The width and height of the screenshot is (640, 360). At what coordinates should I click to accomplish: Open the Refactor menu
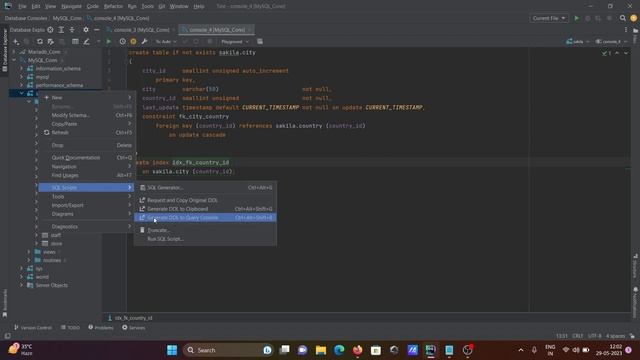[x=113, y=7]
